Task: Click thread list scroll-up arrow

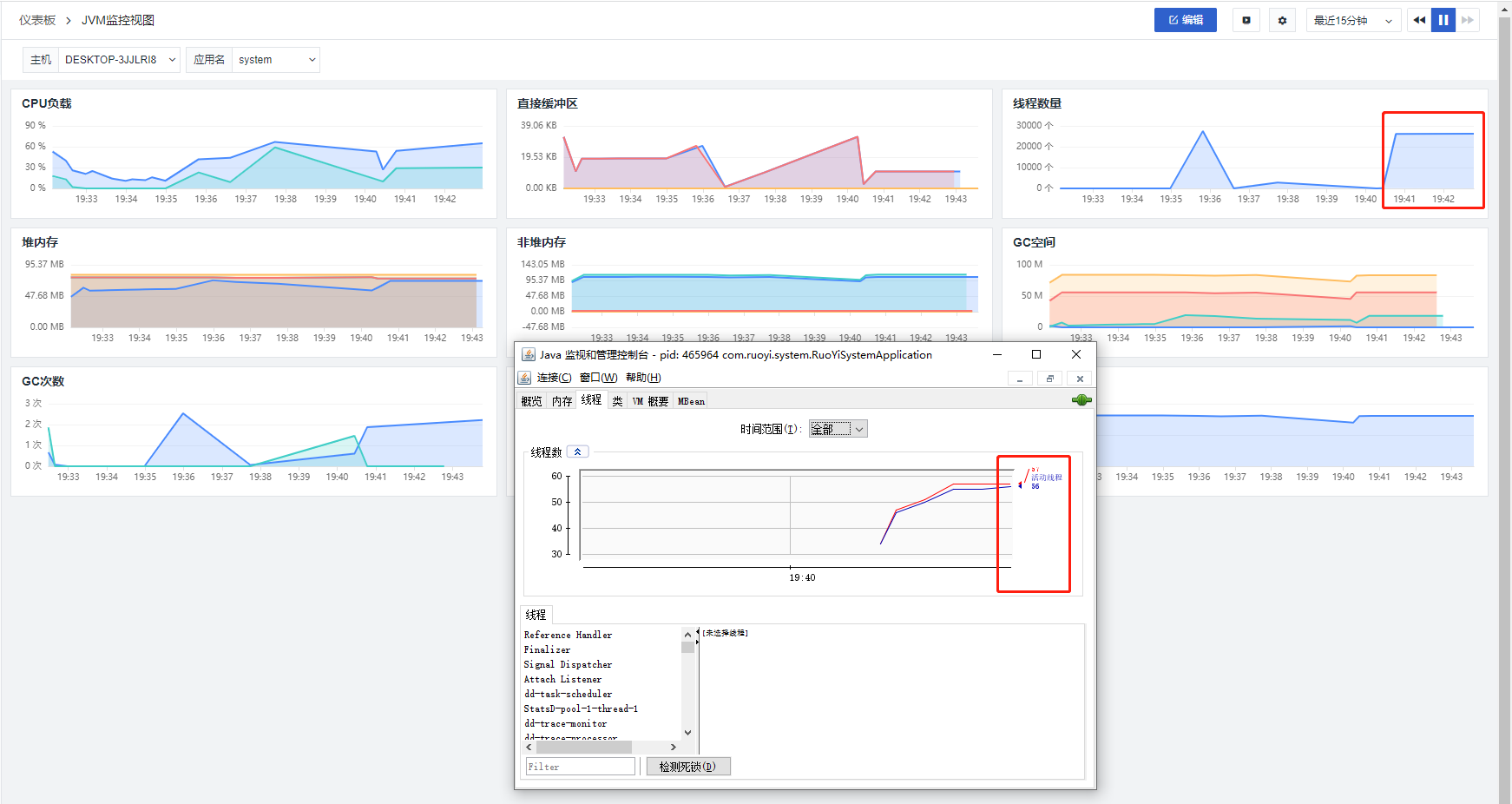Action: coord(688,635)
